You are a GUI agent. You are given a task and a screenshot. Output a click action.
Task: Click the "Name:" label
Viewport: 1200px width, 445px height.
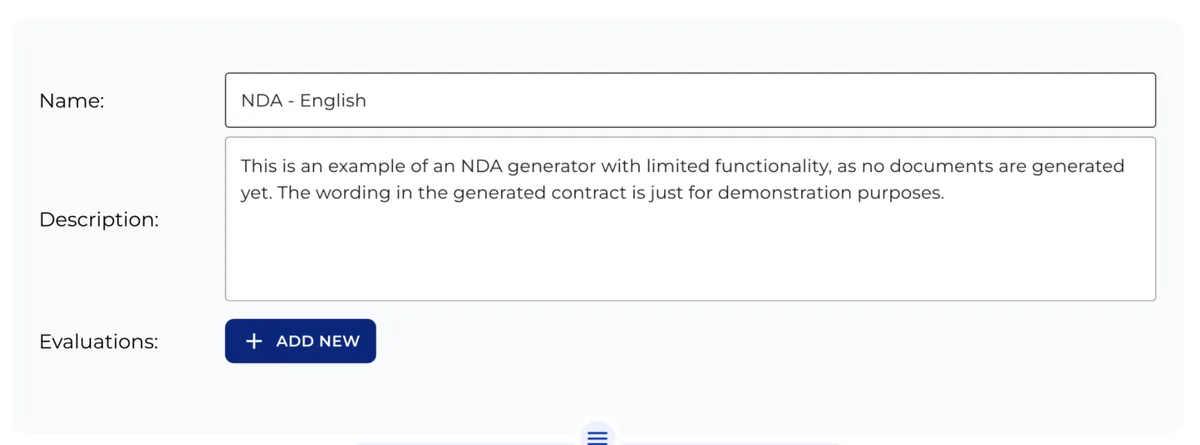[x=72, y=100]
